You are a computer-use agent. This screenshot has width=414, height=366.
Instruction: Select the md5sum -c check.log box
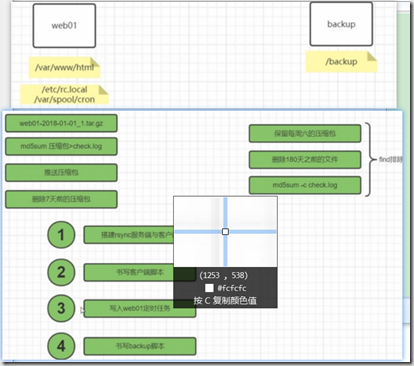(x=305, y=185)
